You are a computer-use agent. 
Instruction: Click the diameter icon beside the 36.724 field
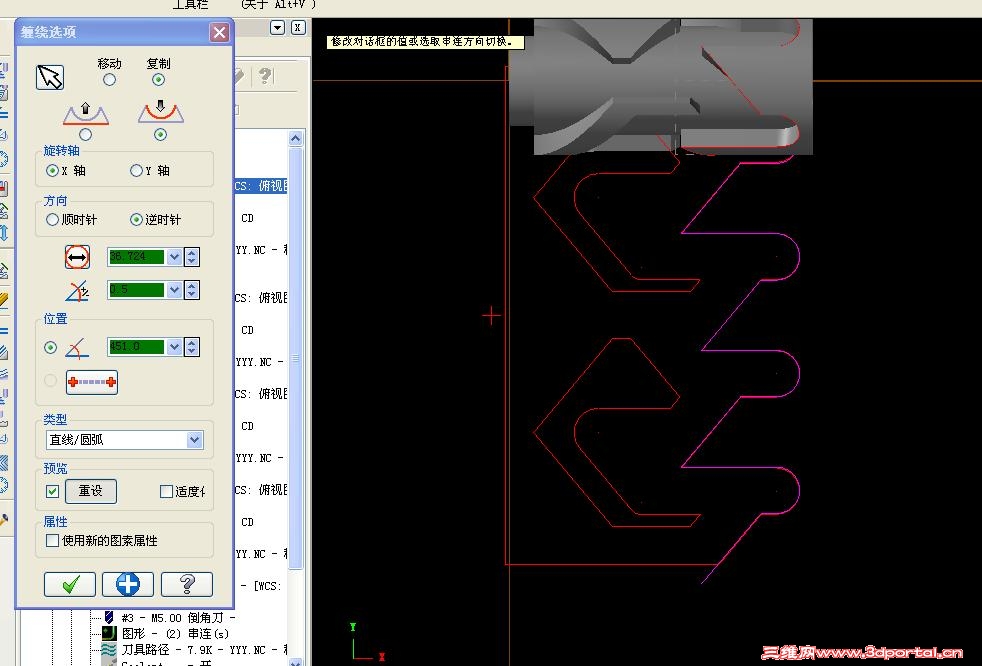(x=77, y=257)
